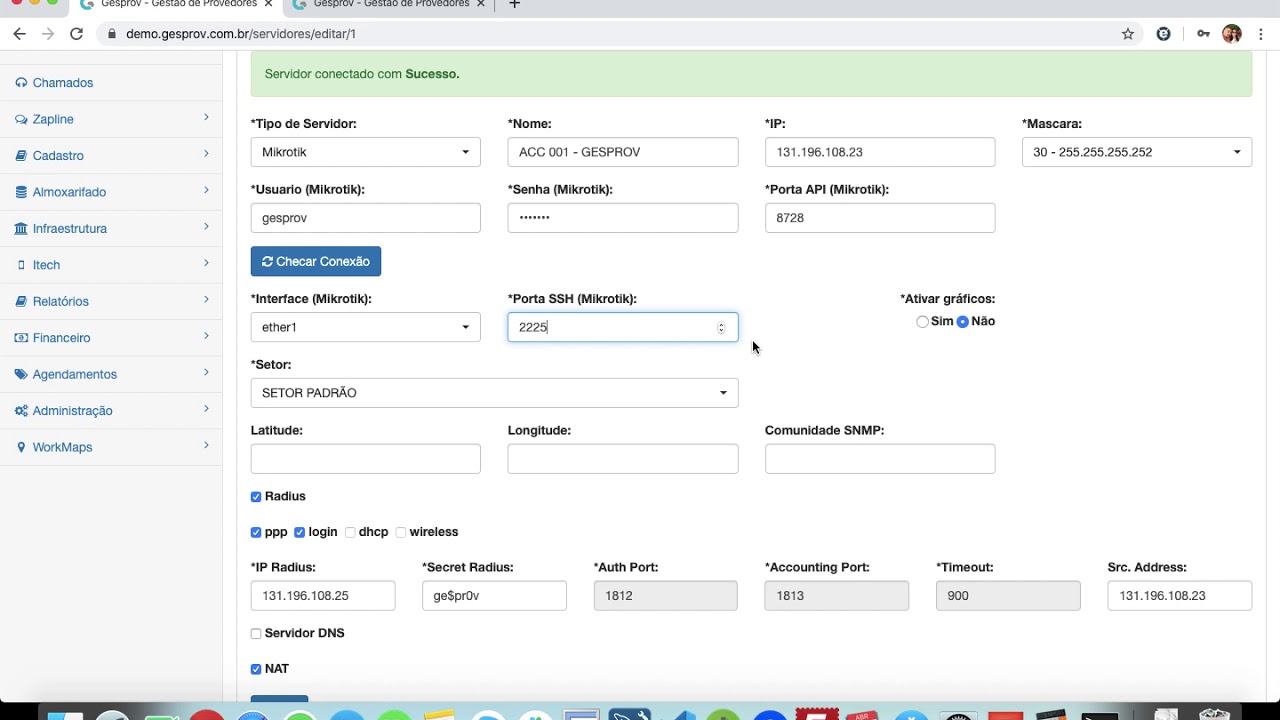Open the Setor dropdown
Viewport: 1280px width, 720px height.
click(x=494, y=393)
